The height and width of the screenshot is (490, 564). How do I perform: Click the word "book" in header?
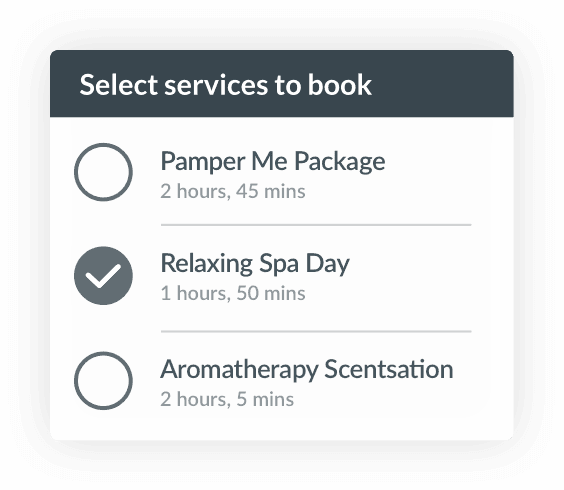[x=339, y=85]
